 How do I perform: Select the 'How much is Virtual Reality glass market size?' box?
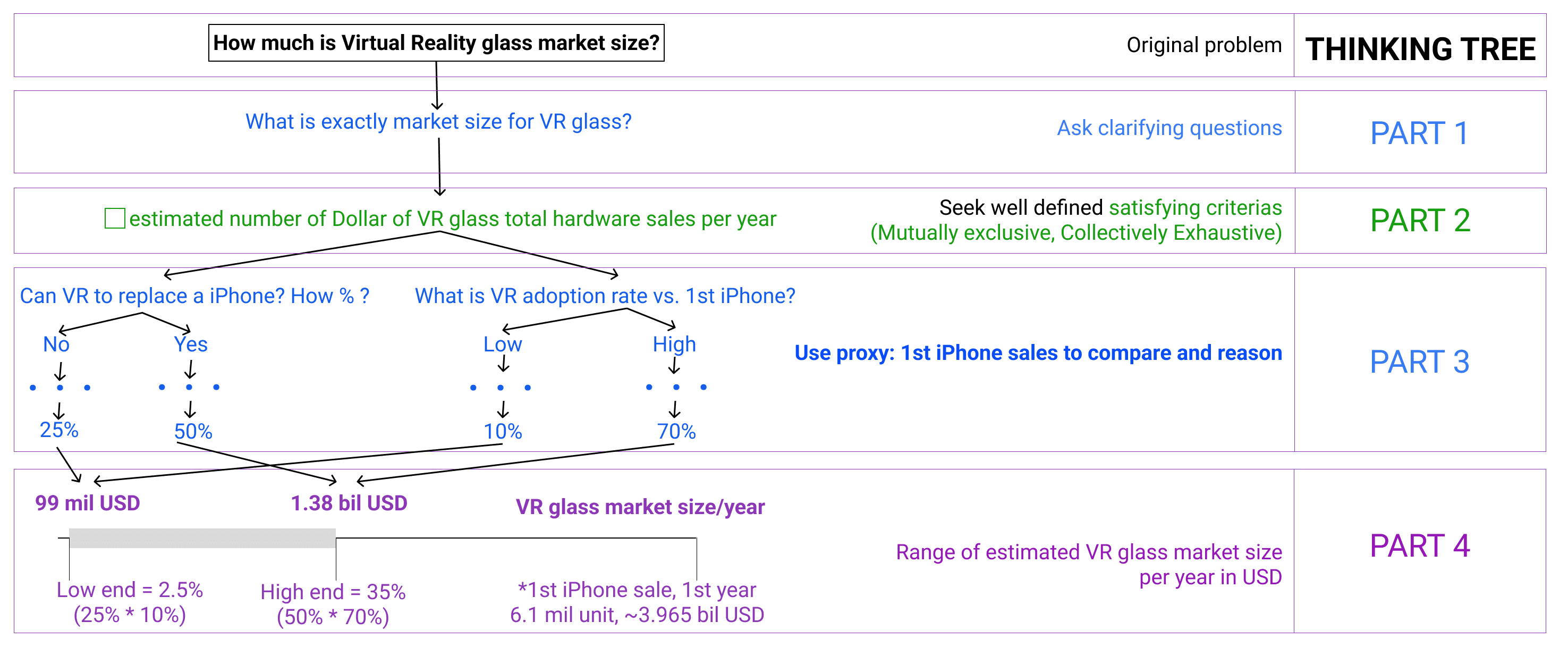pos(436,43)
